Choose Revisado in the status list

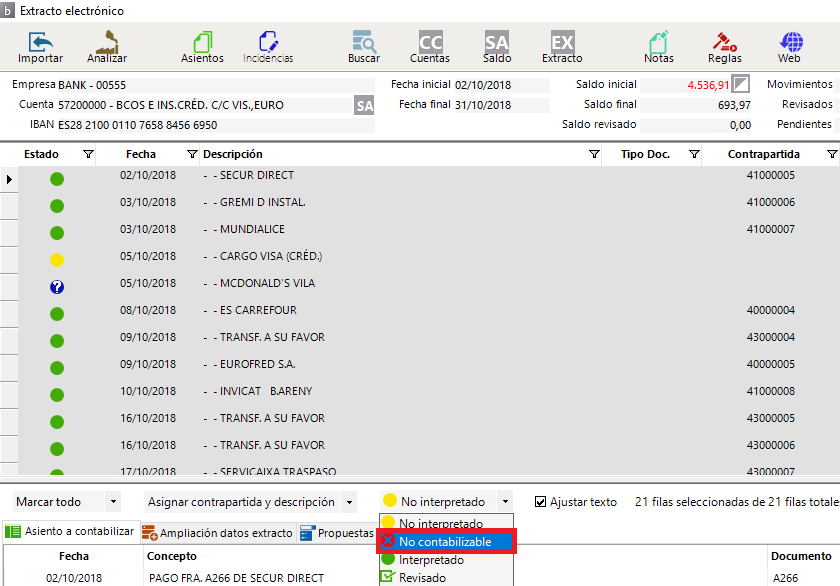(x=447, y=577)
